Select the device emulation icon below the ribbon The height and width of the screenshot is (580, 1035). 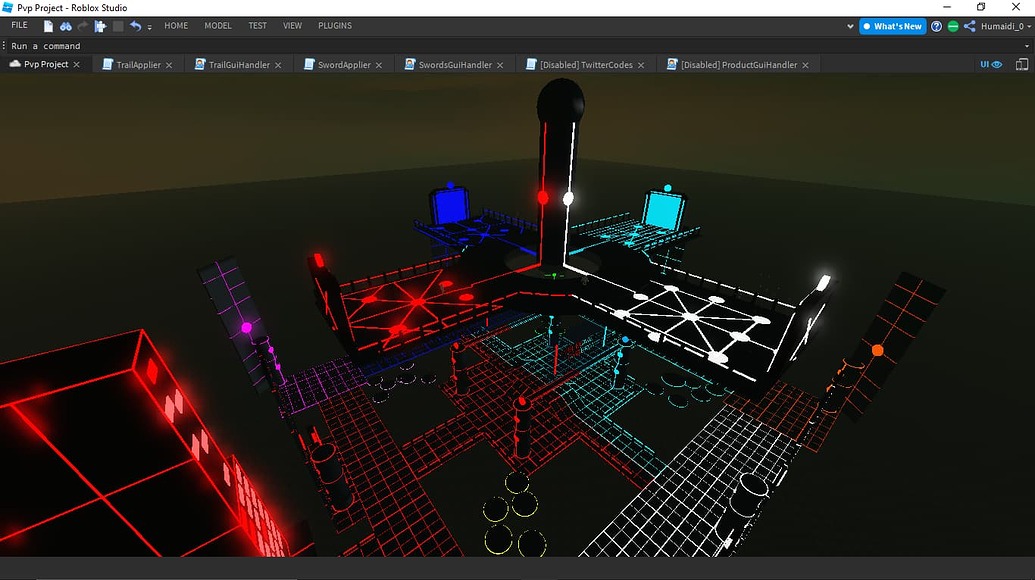1022,64
